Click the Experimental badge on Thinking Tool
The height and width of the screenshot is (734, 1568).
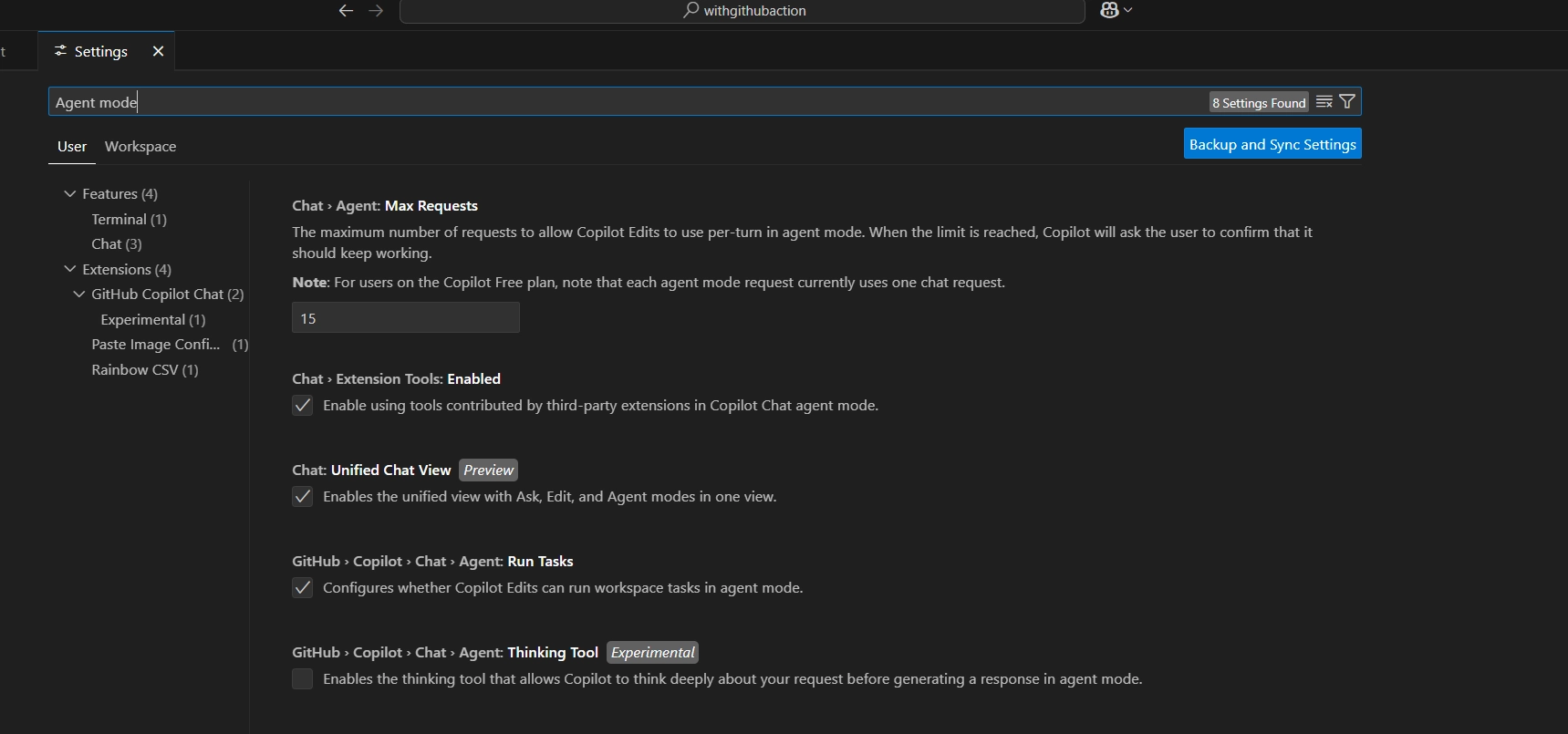(x=652, y=653)
